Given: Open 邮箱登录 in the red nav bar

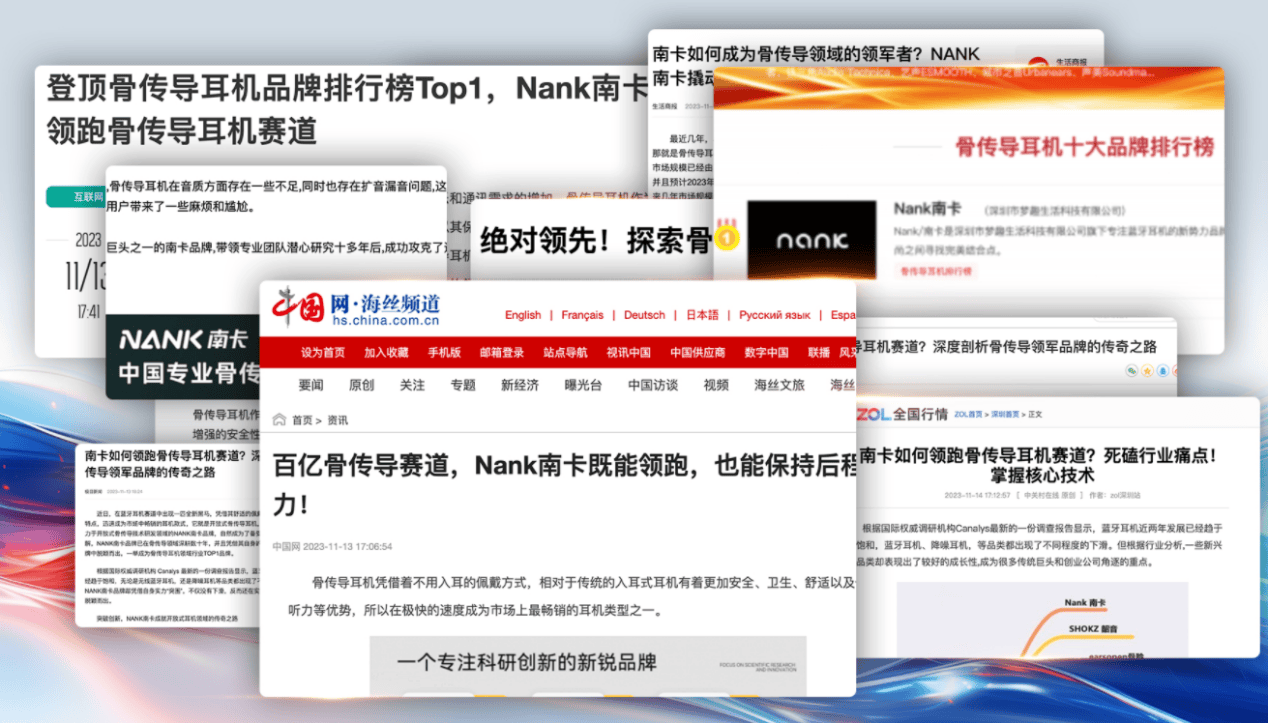Looking at the screenshot, I should click(501, 352).
